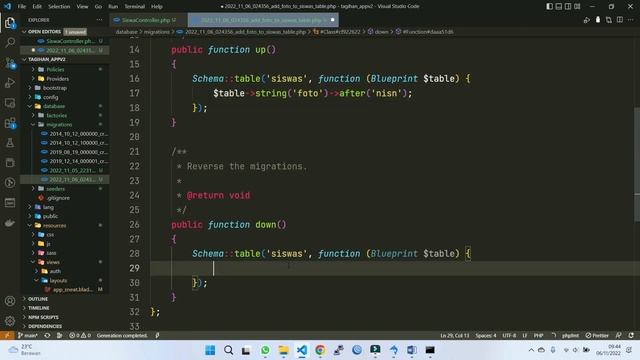
Task: Click Ln 29 cursor position indicator
Action: (x=455, y=336)
